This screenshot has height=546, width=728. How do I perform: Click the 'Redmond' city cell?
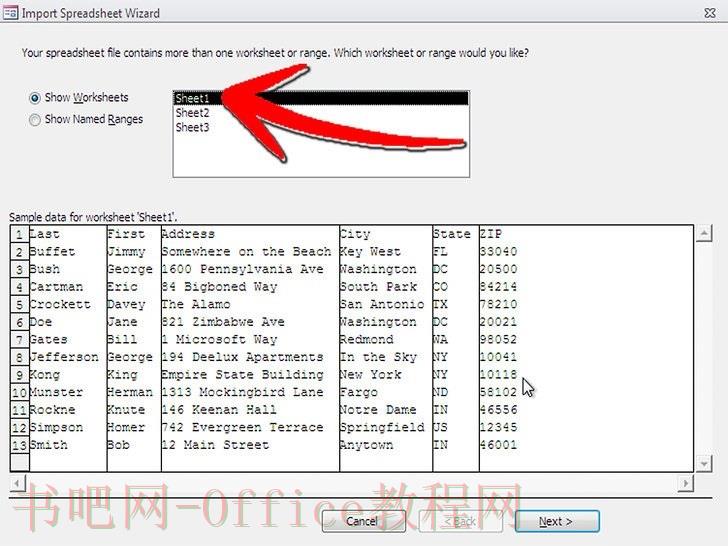click(386, 340)
